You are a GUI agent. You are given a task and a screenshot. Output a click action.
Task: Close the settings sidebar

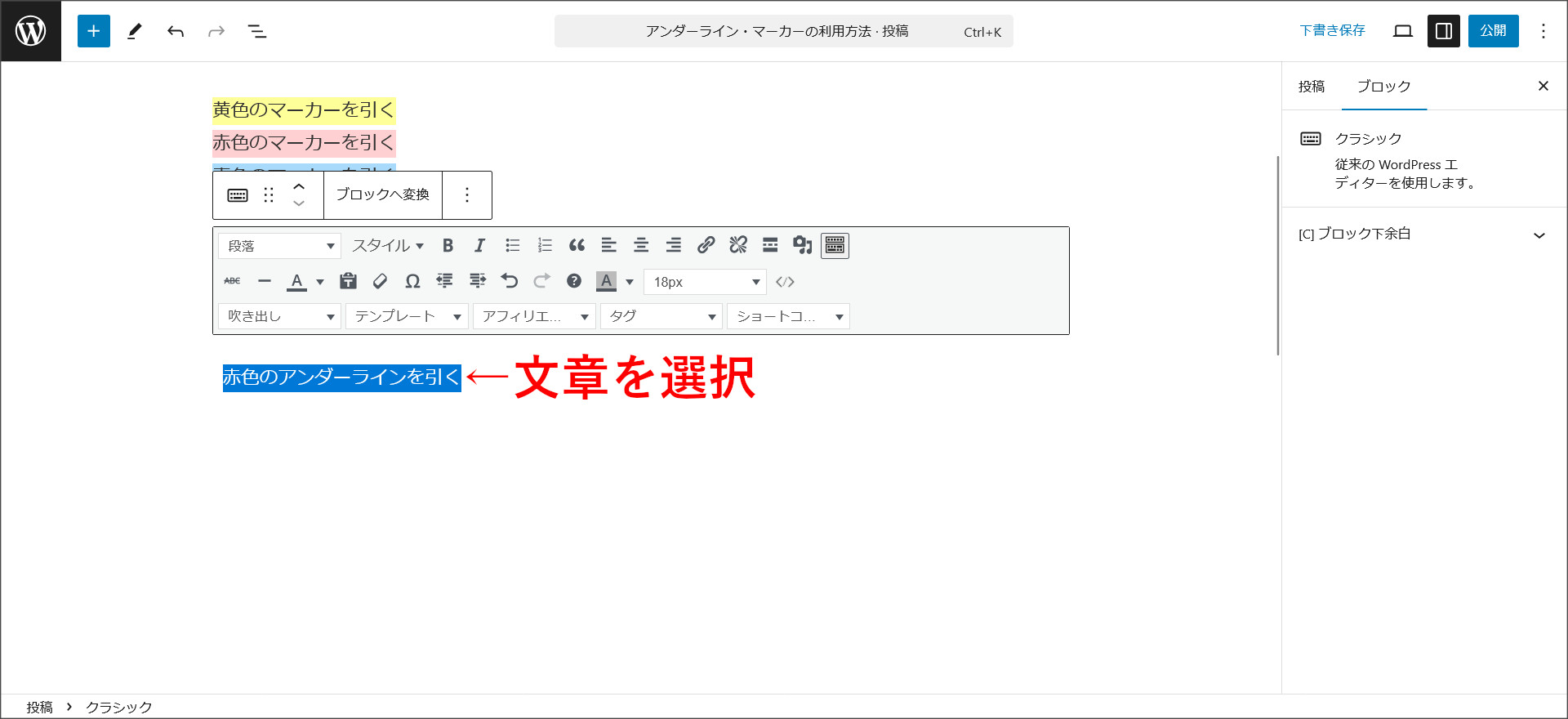coord(1543,86)
